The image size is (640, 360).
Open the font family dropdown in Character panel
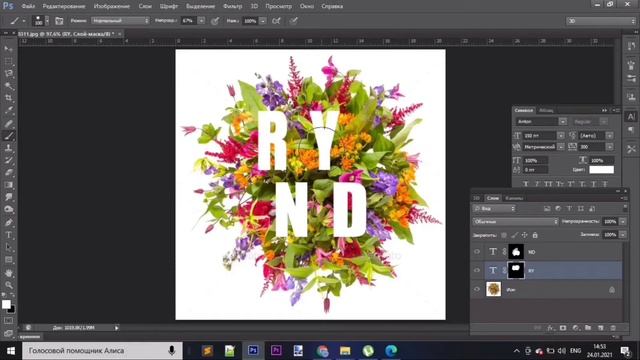click(x=562, y=122)
